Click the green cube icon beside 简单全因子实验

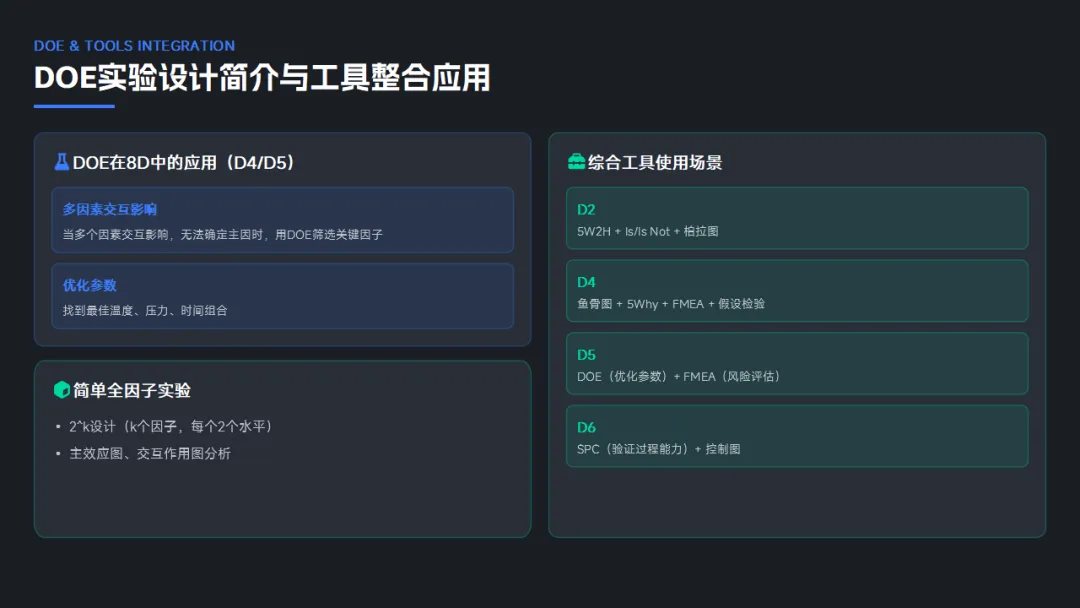62,390
